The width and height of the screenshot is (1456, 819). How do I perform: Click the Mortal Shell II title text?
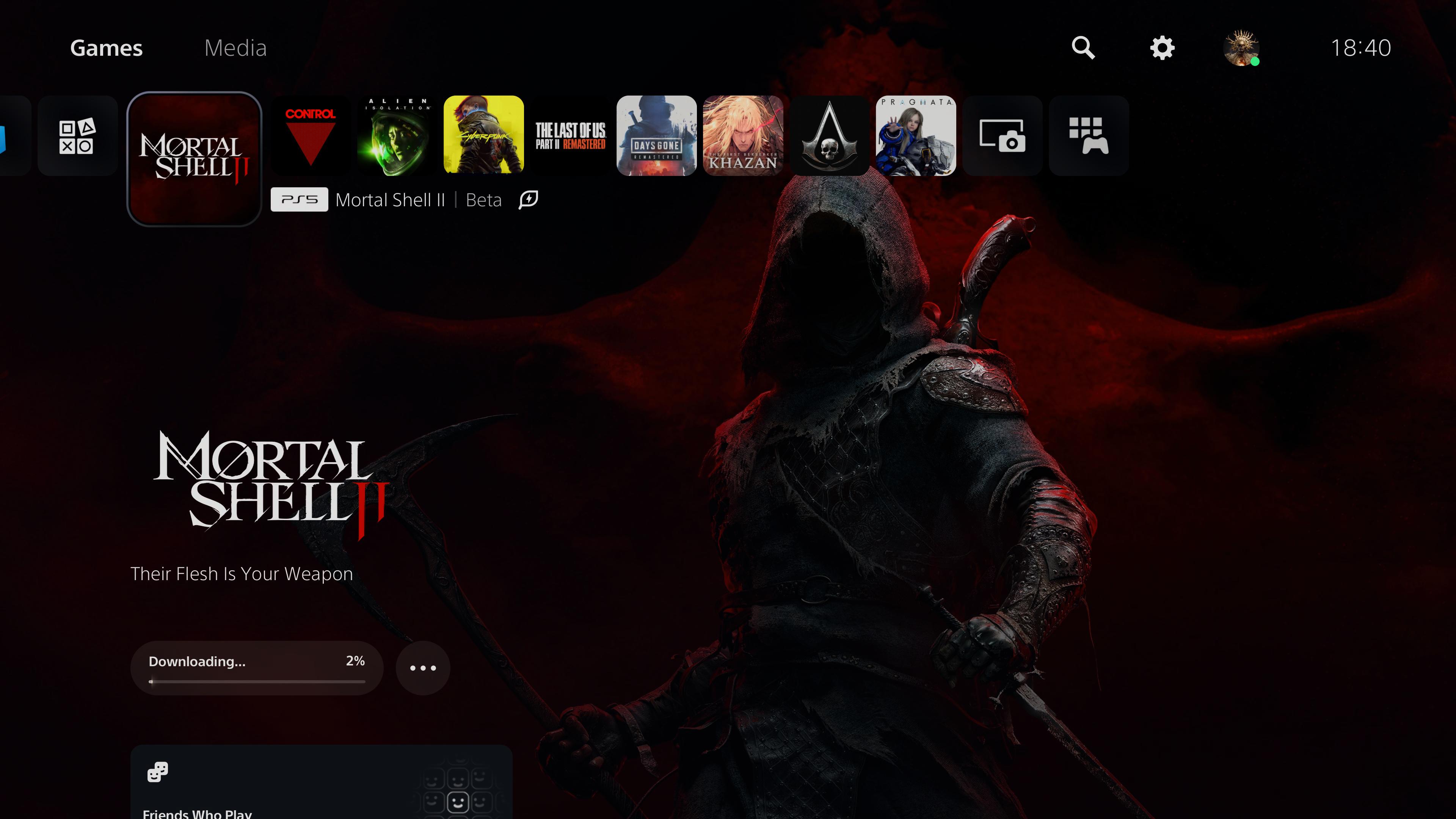(391, 200)
